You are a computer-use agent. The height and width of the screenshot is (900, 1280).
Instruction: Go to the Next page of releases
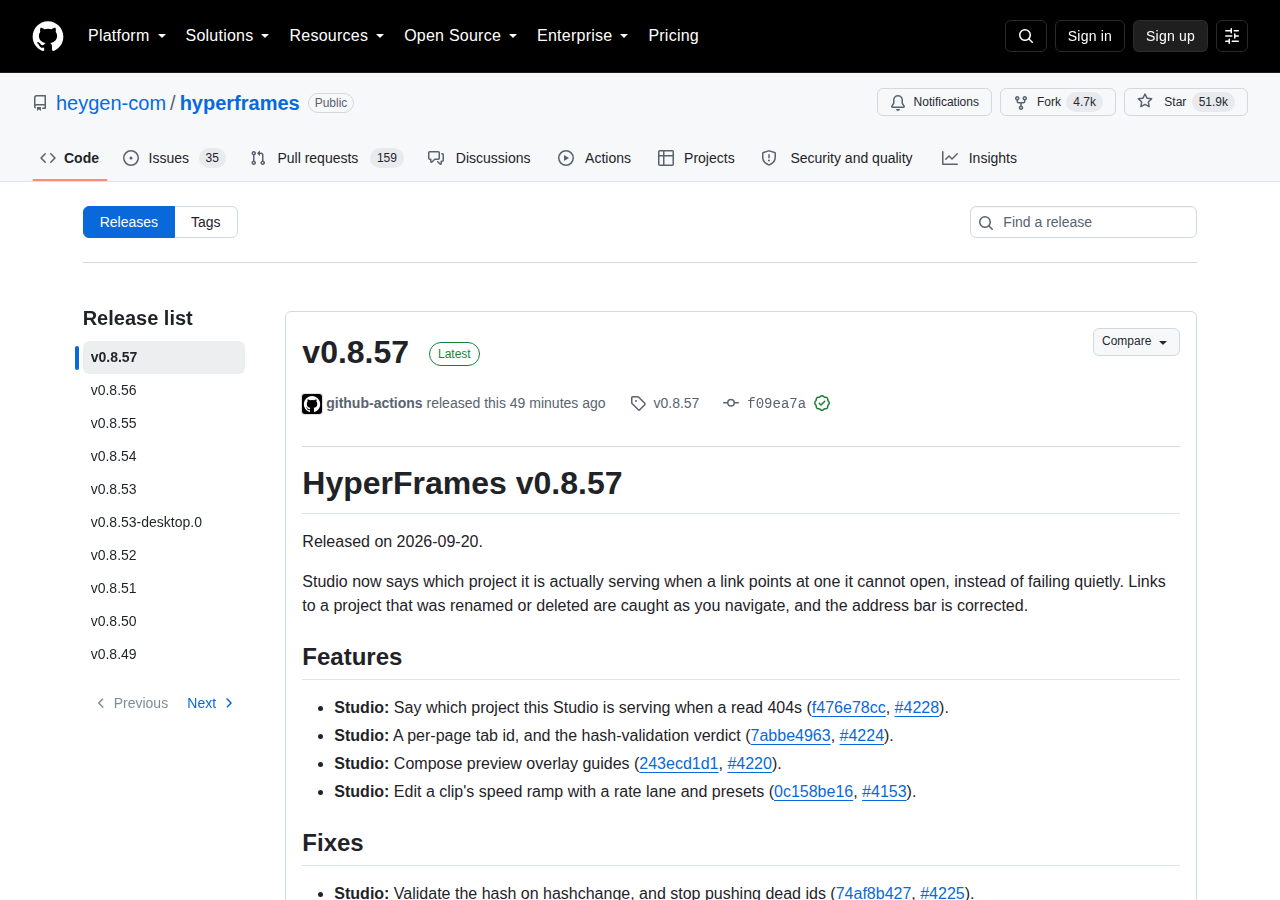click(x=211, y=703)
